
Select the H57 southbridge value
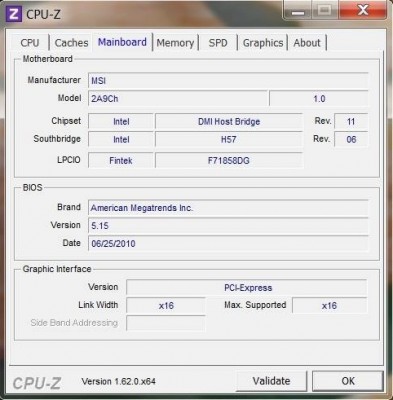click(229, 139)
